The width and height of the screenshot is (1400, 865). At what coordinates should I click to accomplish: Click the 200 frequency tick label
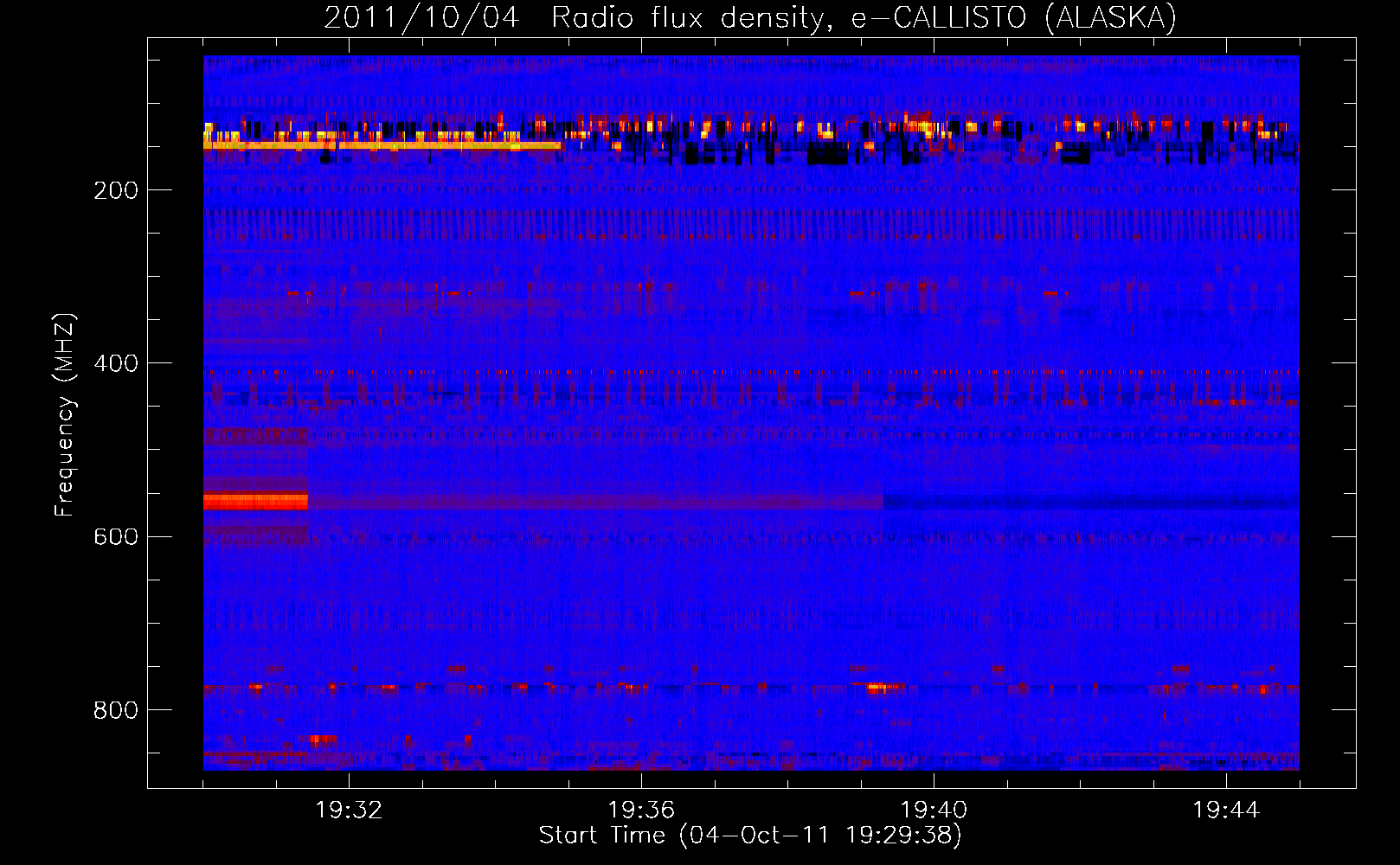115,190
